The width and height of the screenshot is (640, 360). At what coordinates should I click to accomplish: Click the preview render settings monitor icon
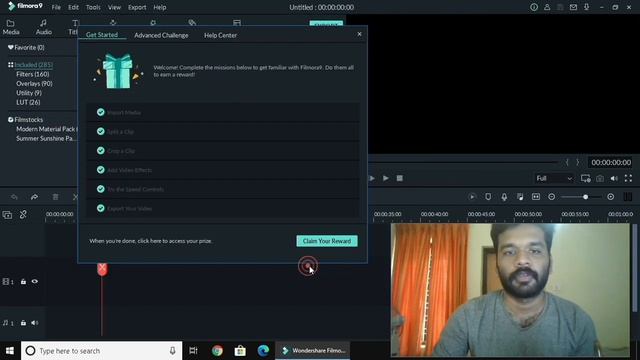(586, 178)
